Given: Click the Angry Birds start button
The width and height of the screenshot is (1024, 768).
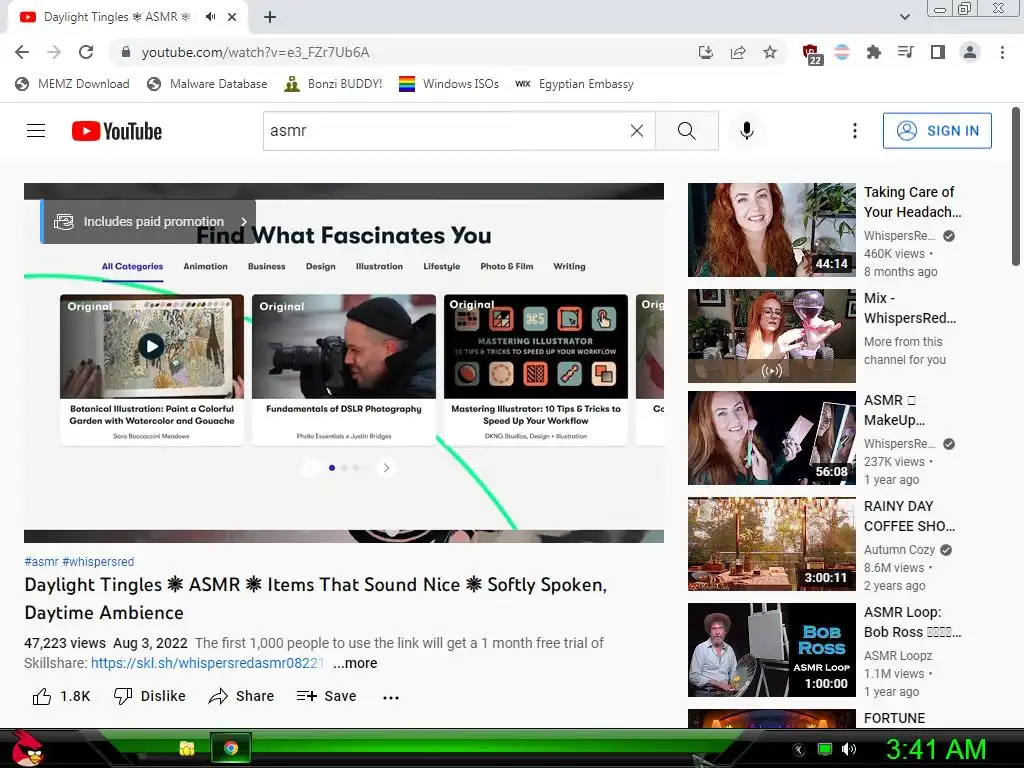Looking at the screenshot, I should [x=26, y=748].
